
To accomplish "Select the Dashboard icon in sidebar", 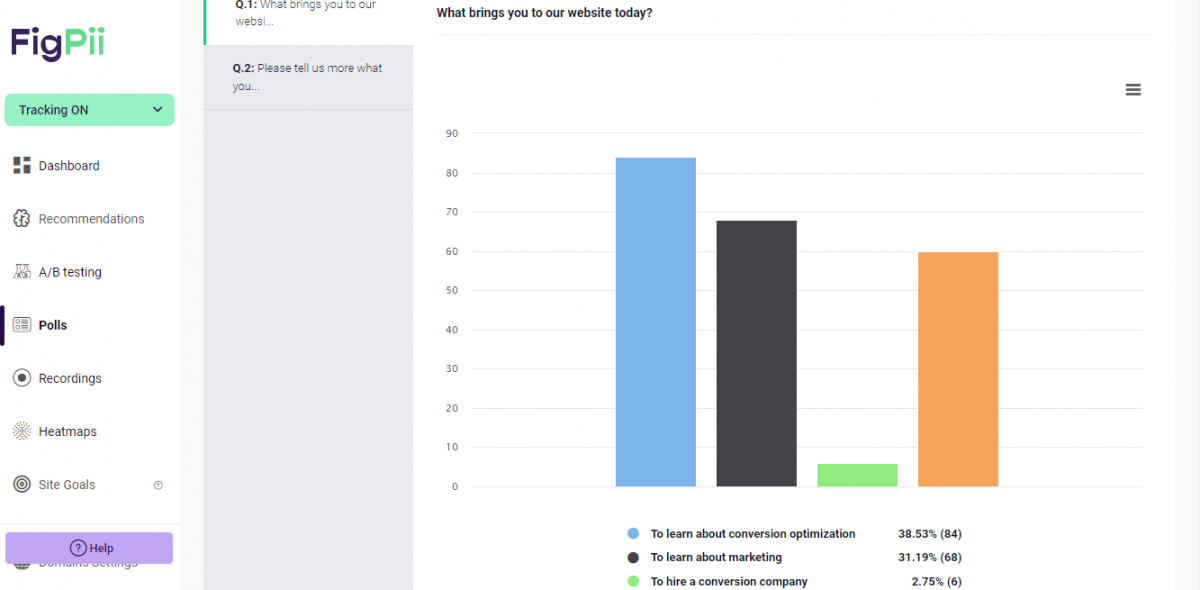I will point(21,165).
